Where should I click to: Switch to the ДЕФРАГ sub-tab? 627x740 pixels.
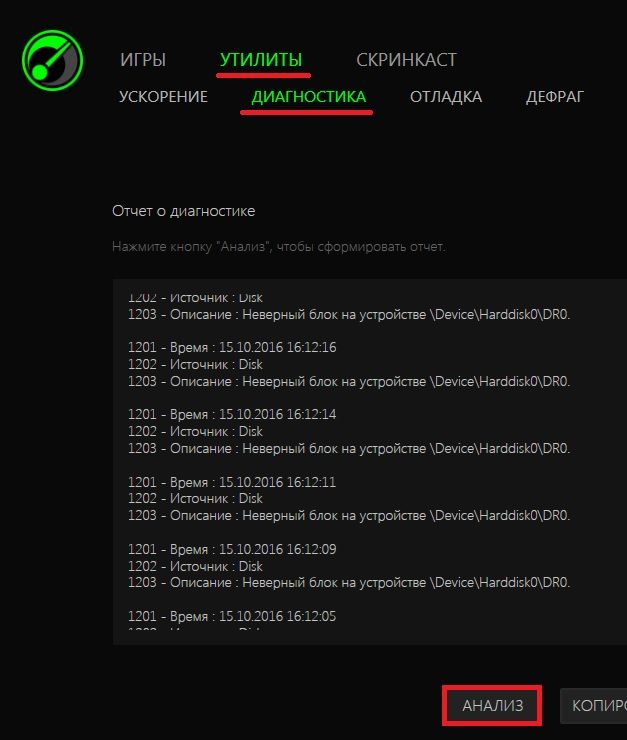(555, 97)
